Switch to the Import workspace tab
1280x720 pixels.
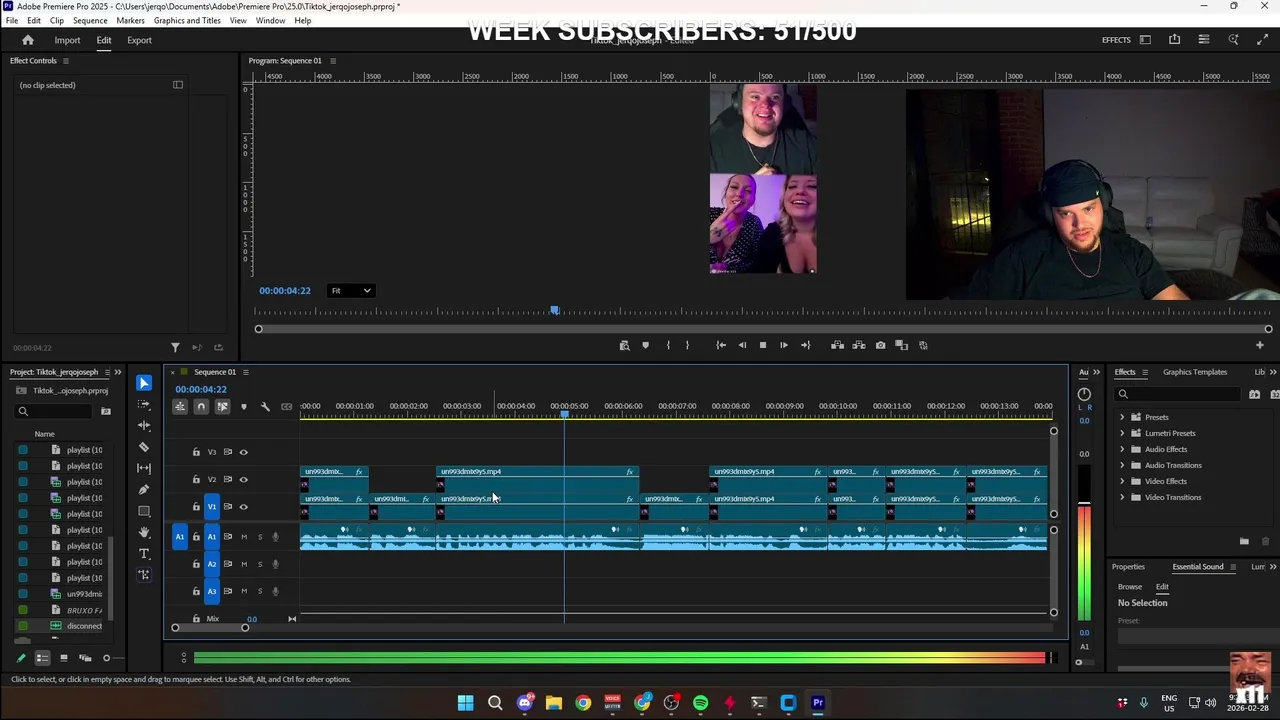coord(67,40)
